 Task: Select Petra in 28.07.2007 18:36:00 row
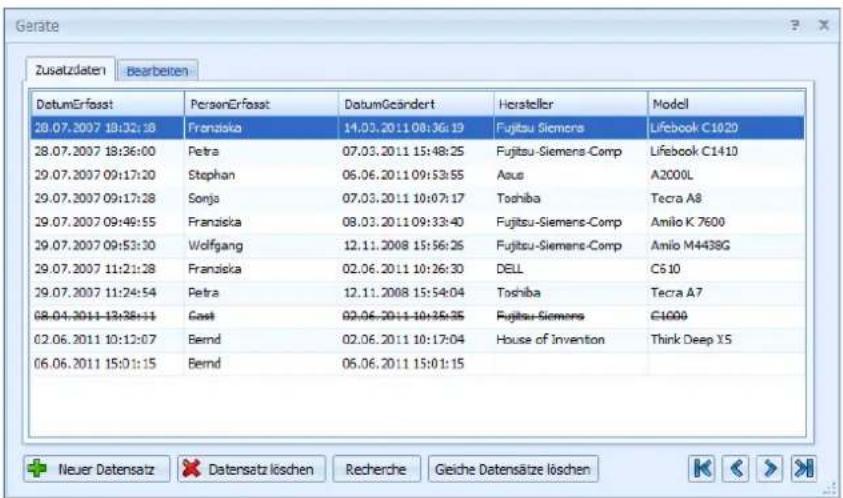[261, 151]
